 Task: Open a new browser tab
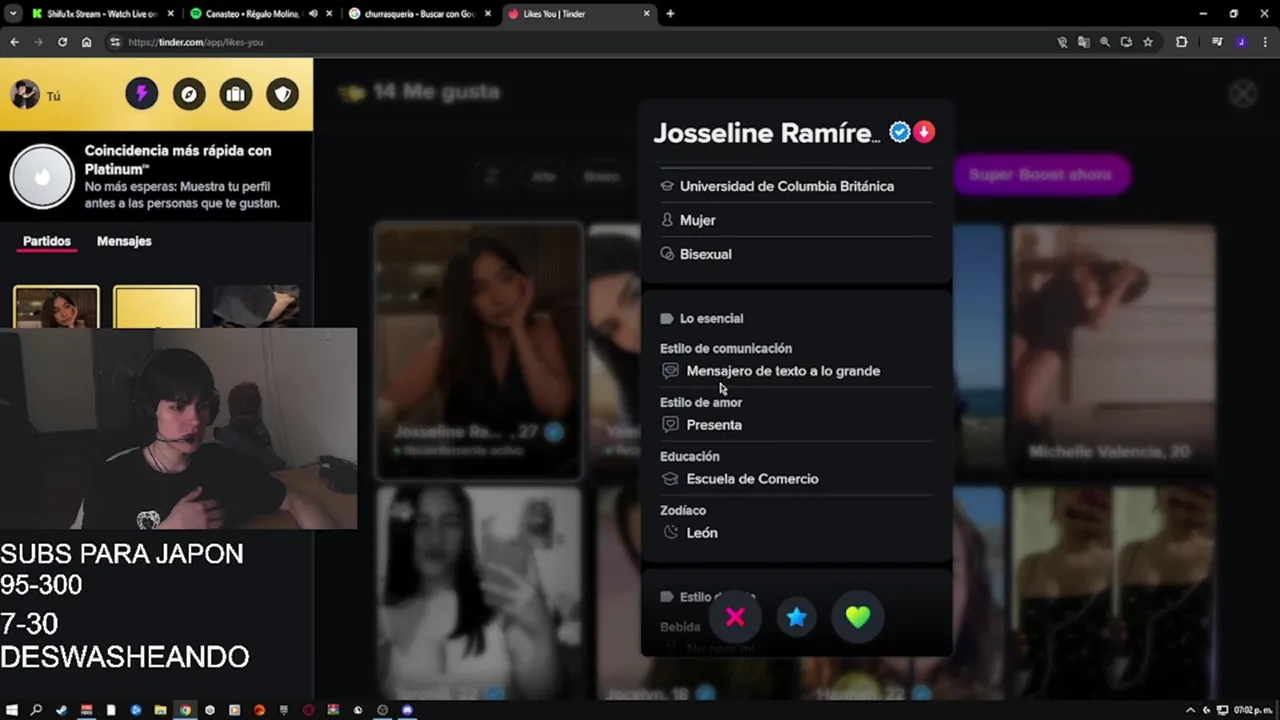[670, 14]
